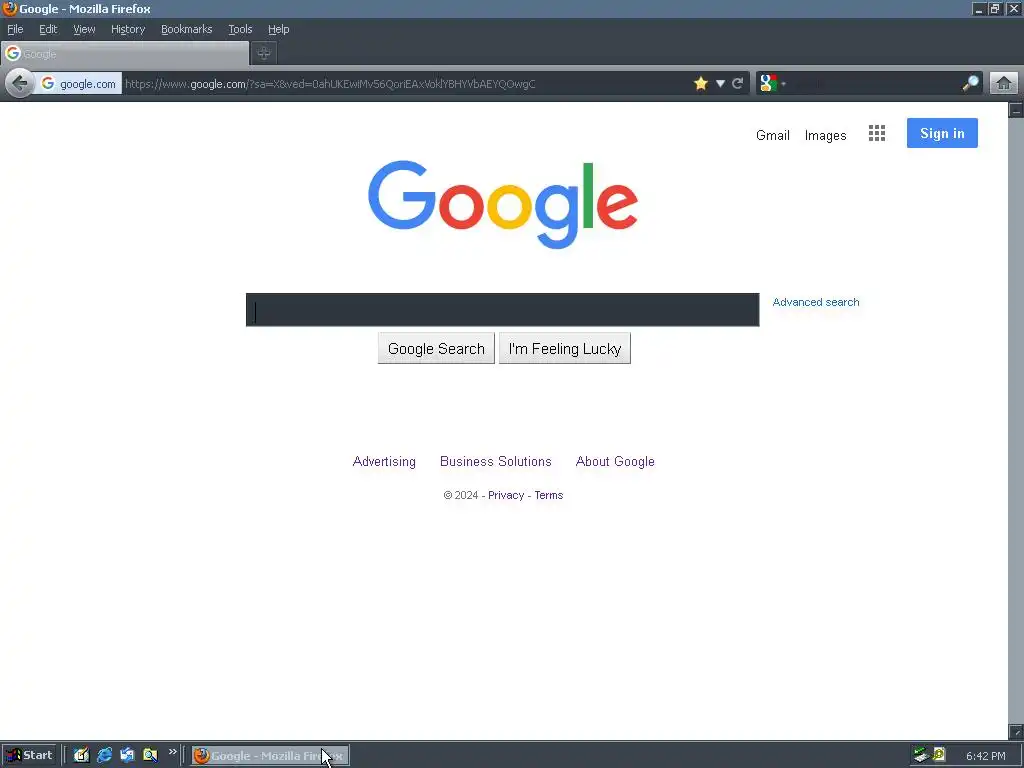Click the Back arrow in Firefox toolbar

20,84
